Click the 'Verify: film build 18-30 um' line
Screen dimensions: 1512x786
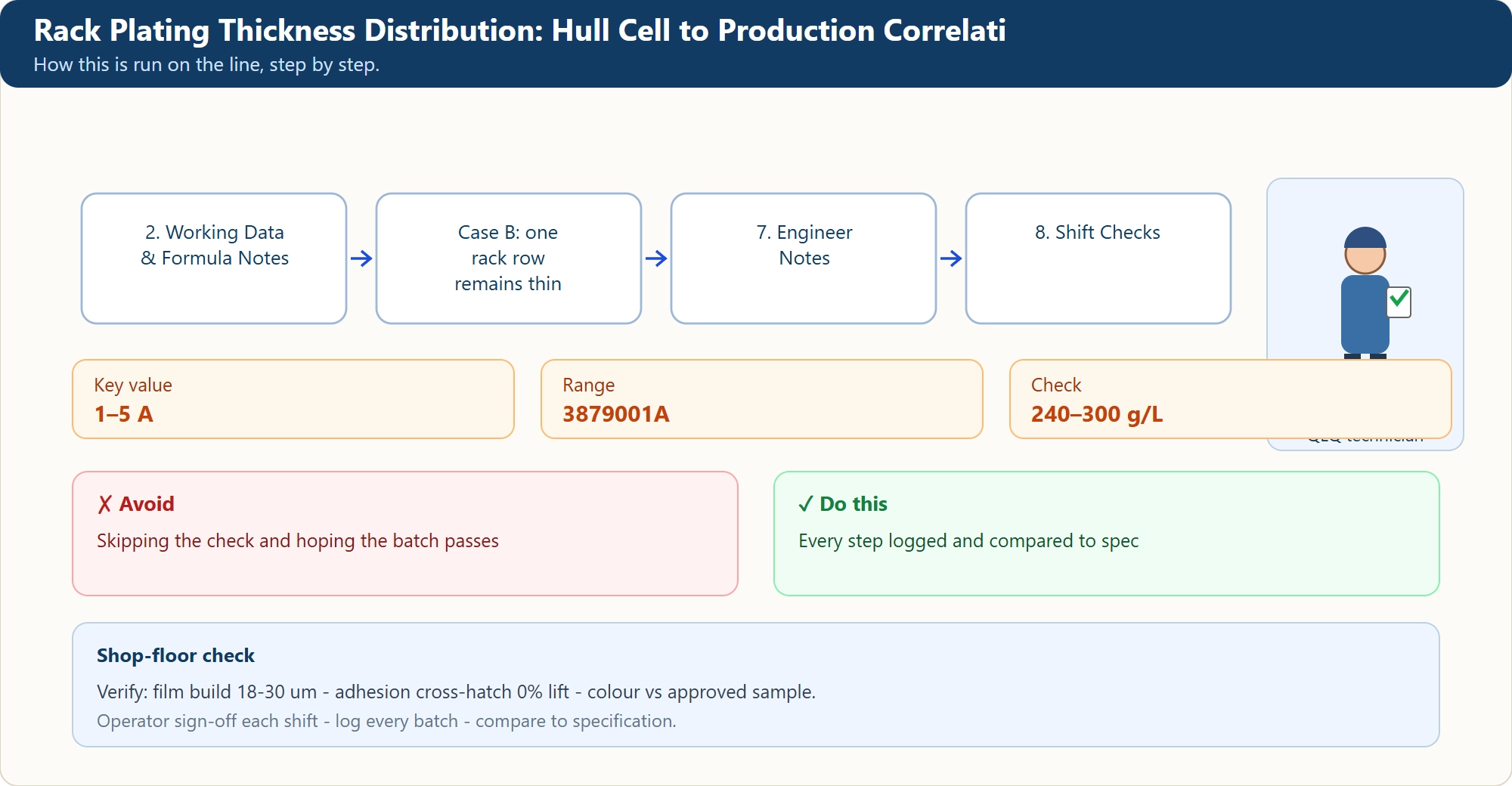[456, 692]
